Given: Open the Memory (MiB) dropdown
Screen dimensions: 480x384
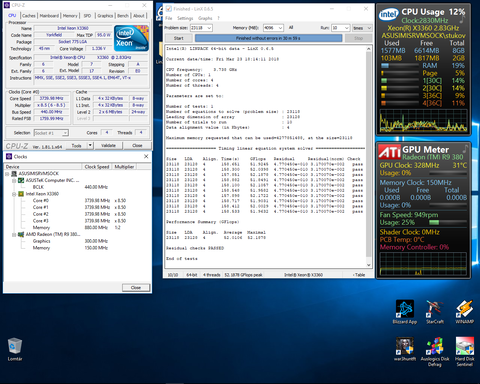Looking at the screenshot, I should click(273, 28).
